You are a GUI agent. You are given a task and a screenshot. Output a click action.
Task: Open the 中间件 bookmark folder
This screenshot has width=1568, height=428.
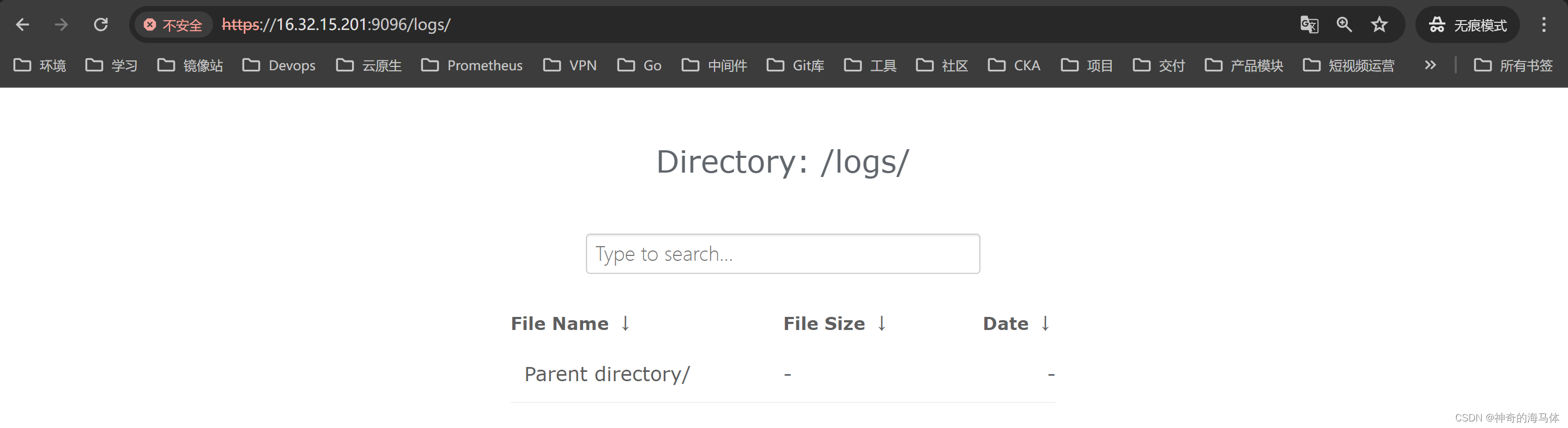point(715,65)
